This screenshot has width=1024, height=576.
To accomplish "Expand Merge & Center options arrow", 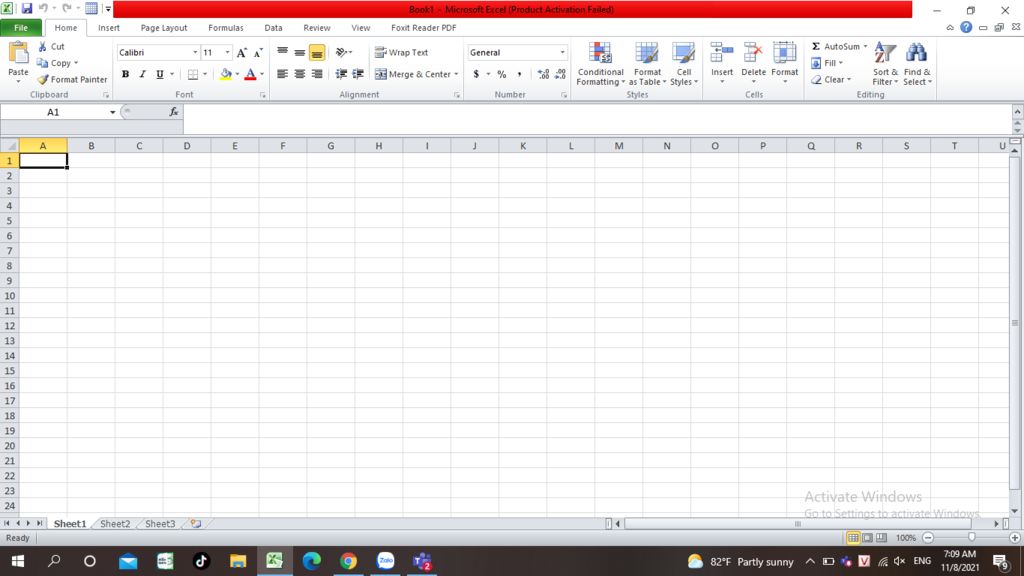I will click(456, 74).
